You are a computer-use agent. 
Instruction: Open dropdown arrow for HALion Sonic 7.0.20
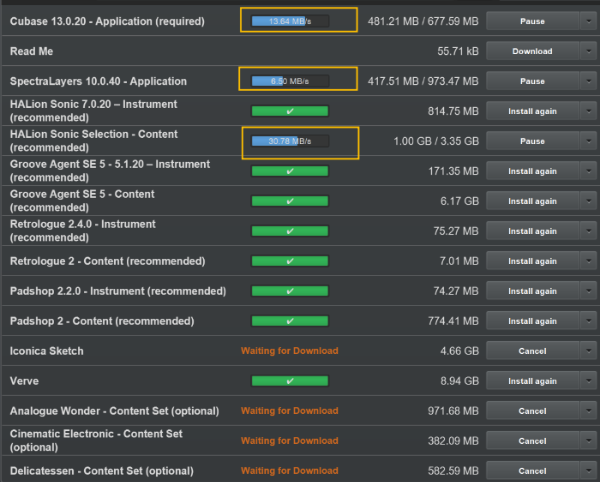(589, 111)
